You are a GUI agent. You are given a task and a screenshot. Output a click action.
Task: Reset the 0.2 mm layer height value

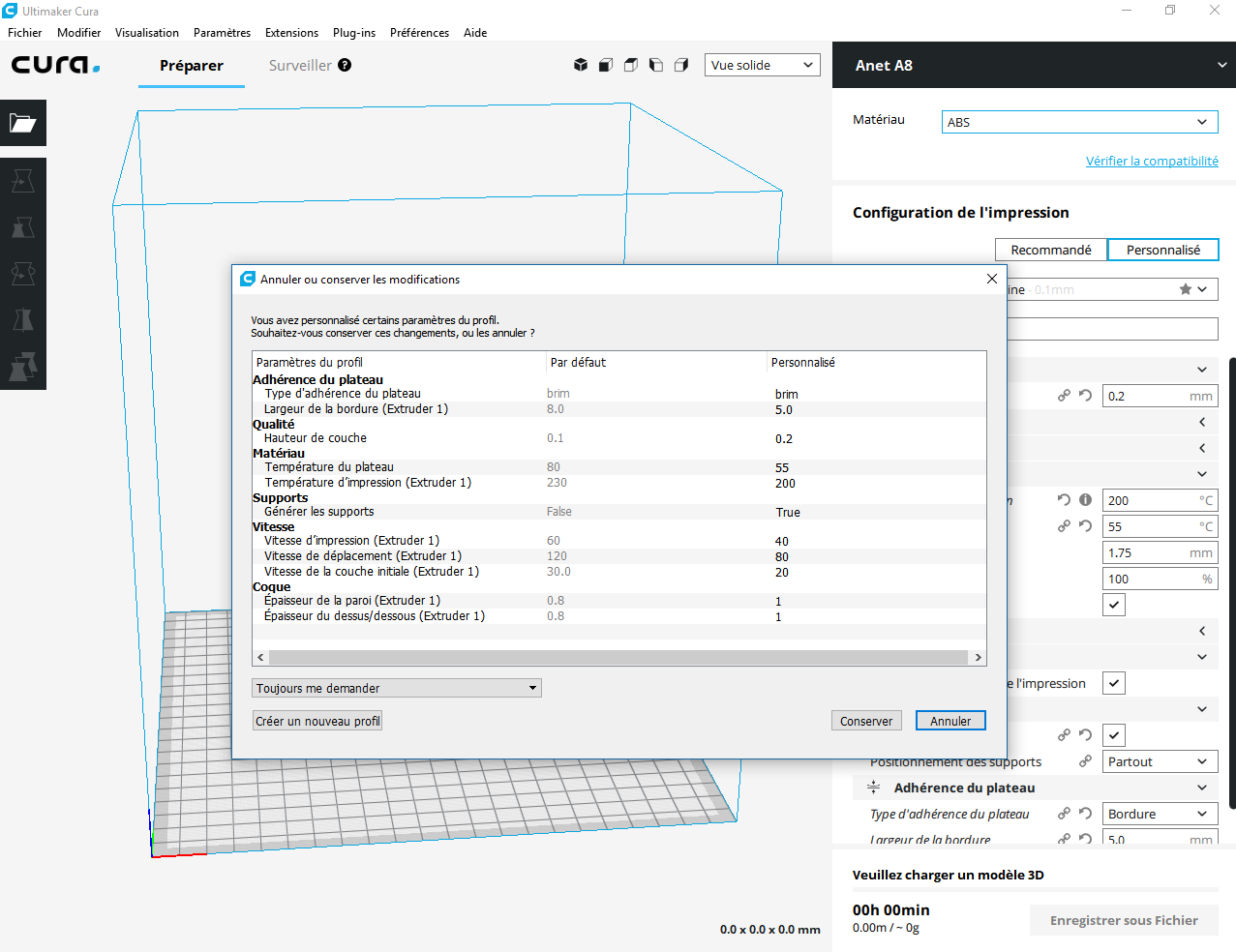pyautogui.click(x=1085, y=396)
